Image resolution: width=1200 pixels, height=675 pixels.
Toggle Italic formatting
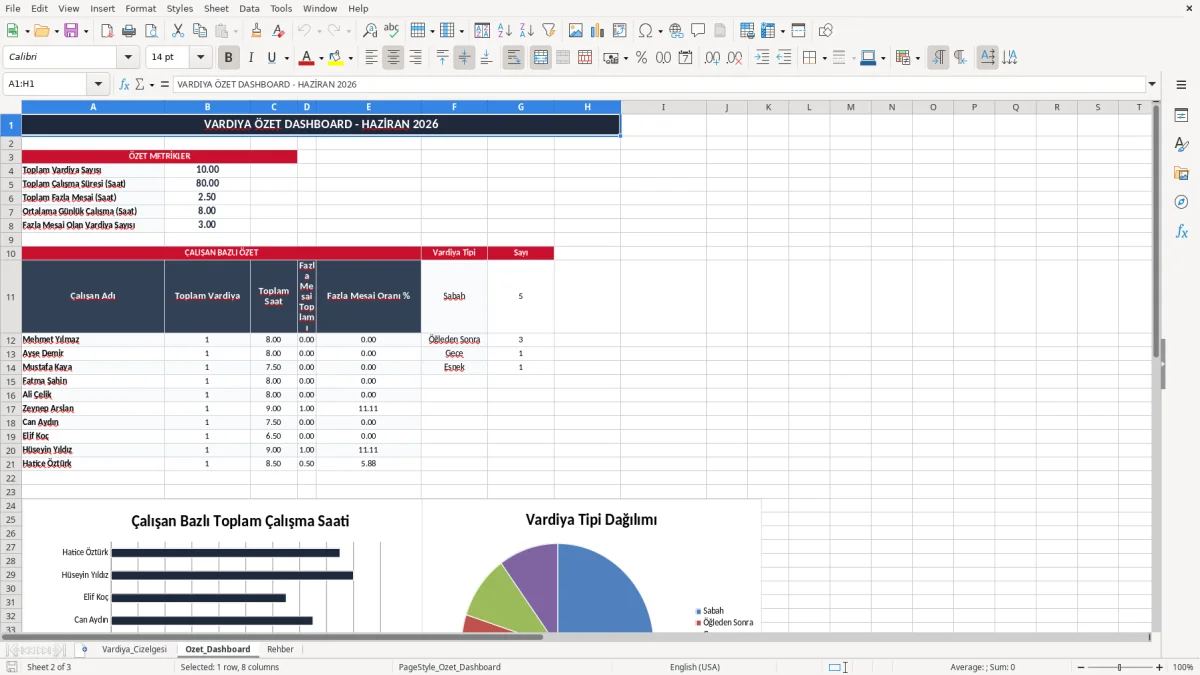(250, 58)
